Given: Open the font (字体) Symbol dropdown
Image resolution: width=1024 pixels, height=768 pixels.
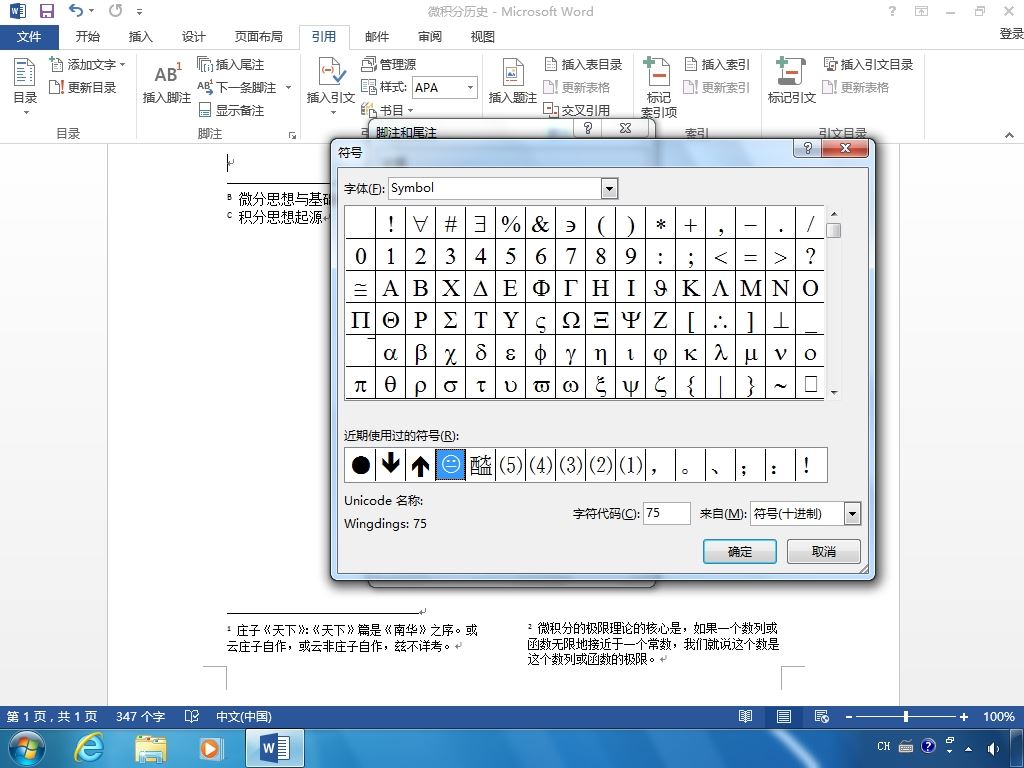Looking at the screenshot, I should 609,189.
